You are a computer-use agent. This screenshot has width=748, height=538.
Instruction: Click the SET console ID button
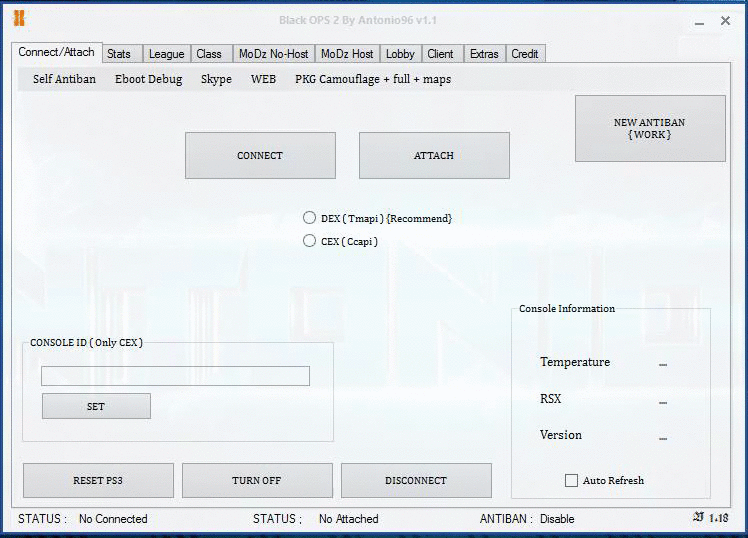pyautogui.click(x=96, y=406)
